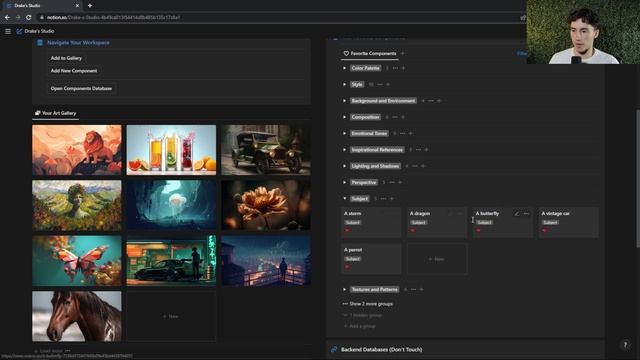Viewport: 640px width, 360px height.
Task: Add an item to the Subject group
Action: (x=391, y=199)
